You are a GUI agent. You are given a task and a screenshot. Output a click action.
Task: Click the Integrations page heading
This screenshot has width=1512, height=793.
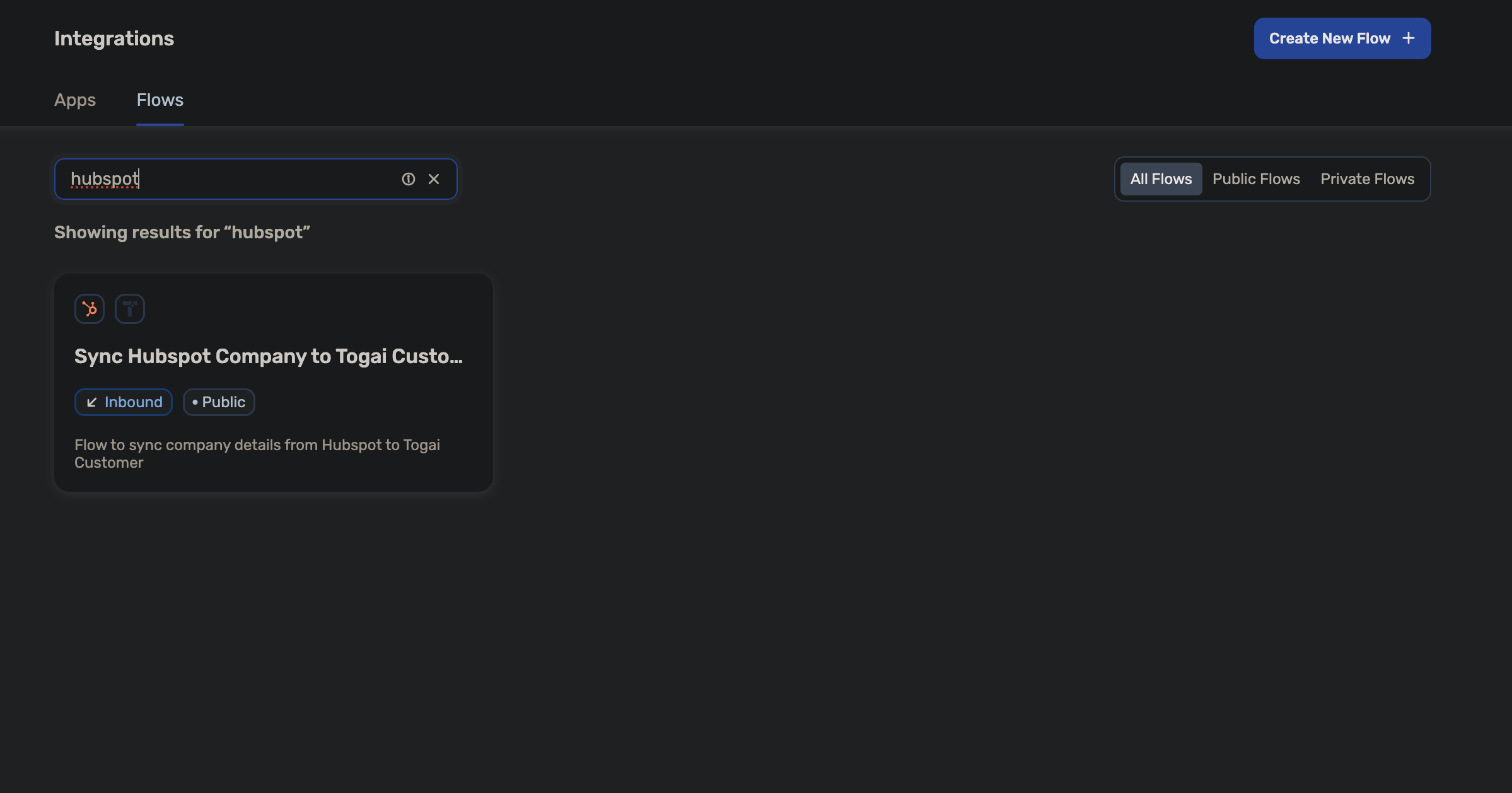[x=114, y=38]
